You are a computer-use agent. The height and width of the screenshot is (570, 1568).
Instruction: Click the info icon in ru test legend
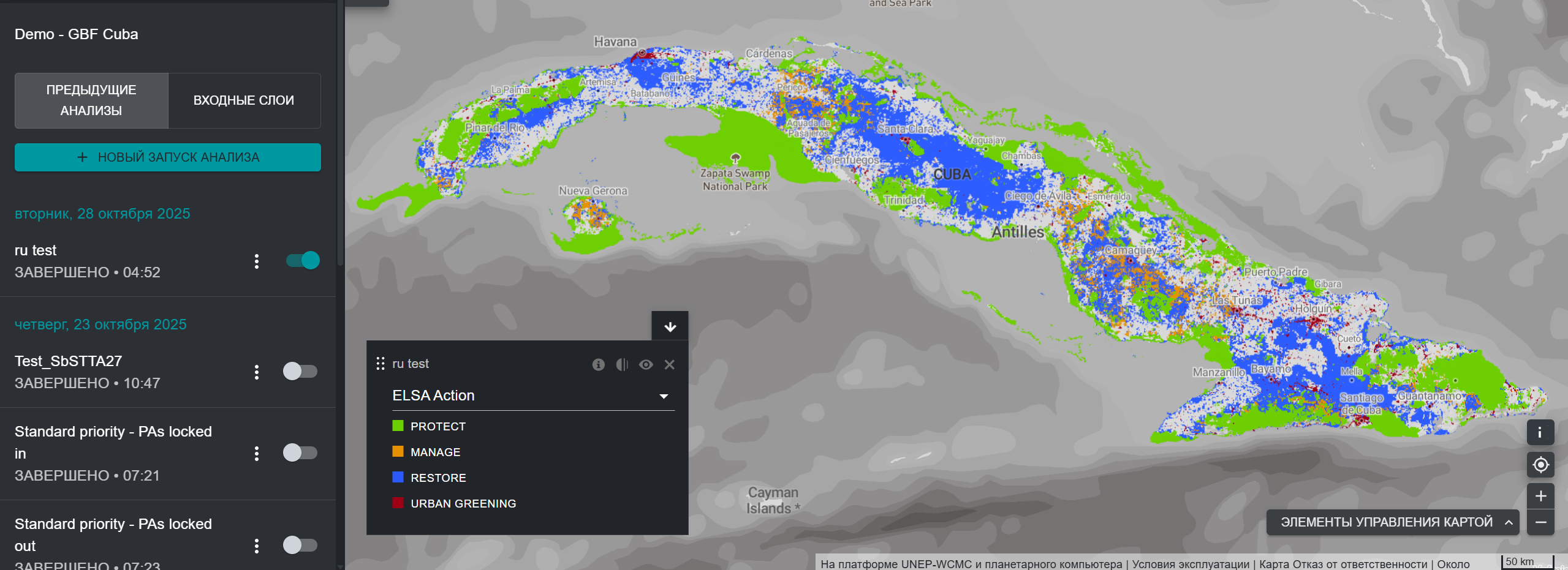(598, 364)
